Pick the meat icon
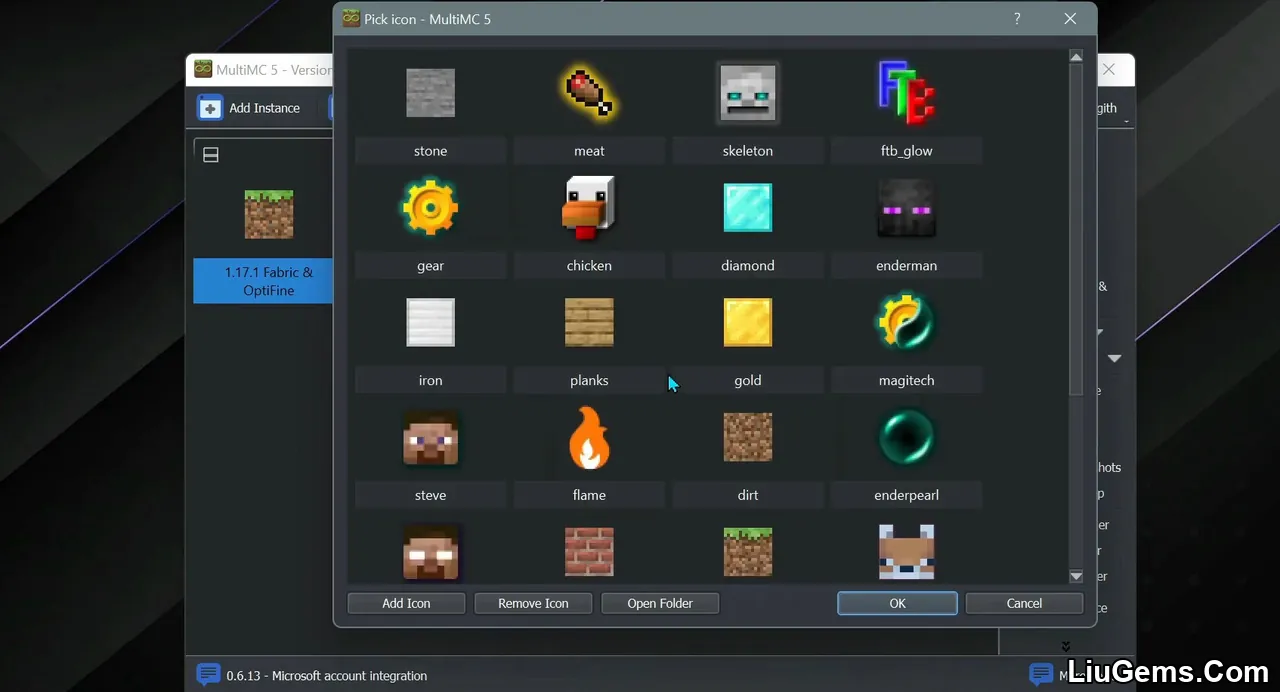The image size is (1280, 692). click(x=589, y=93)
